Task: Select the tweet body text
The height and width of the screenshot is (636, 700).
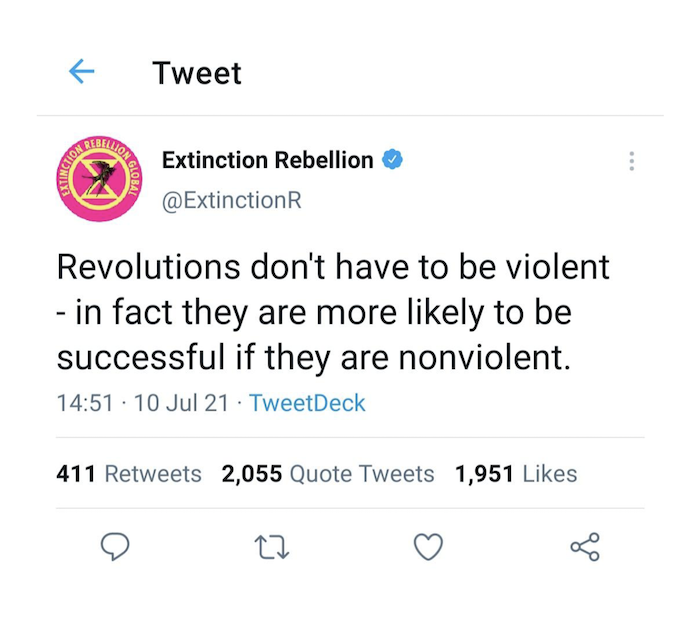Action: point(333,312)
